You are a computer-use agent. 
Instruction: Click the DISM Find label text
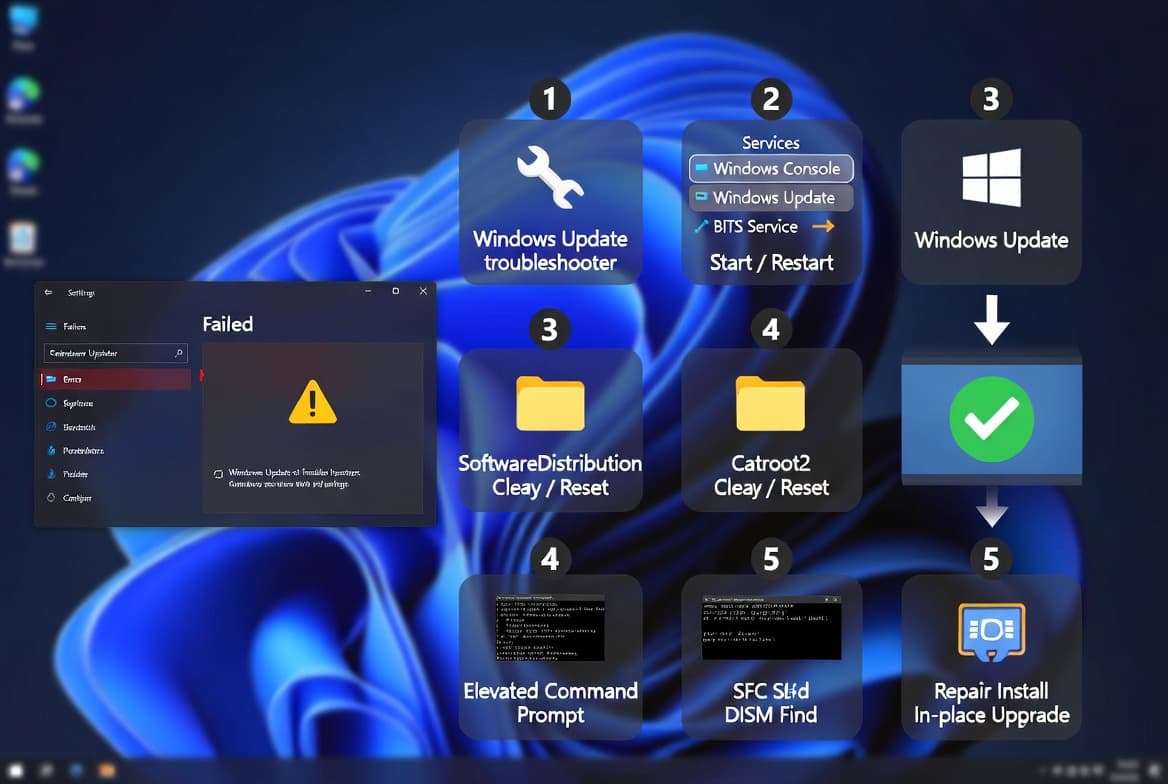point(771,715)
